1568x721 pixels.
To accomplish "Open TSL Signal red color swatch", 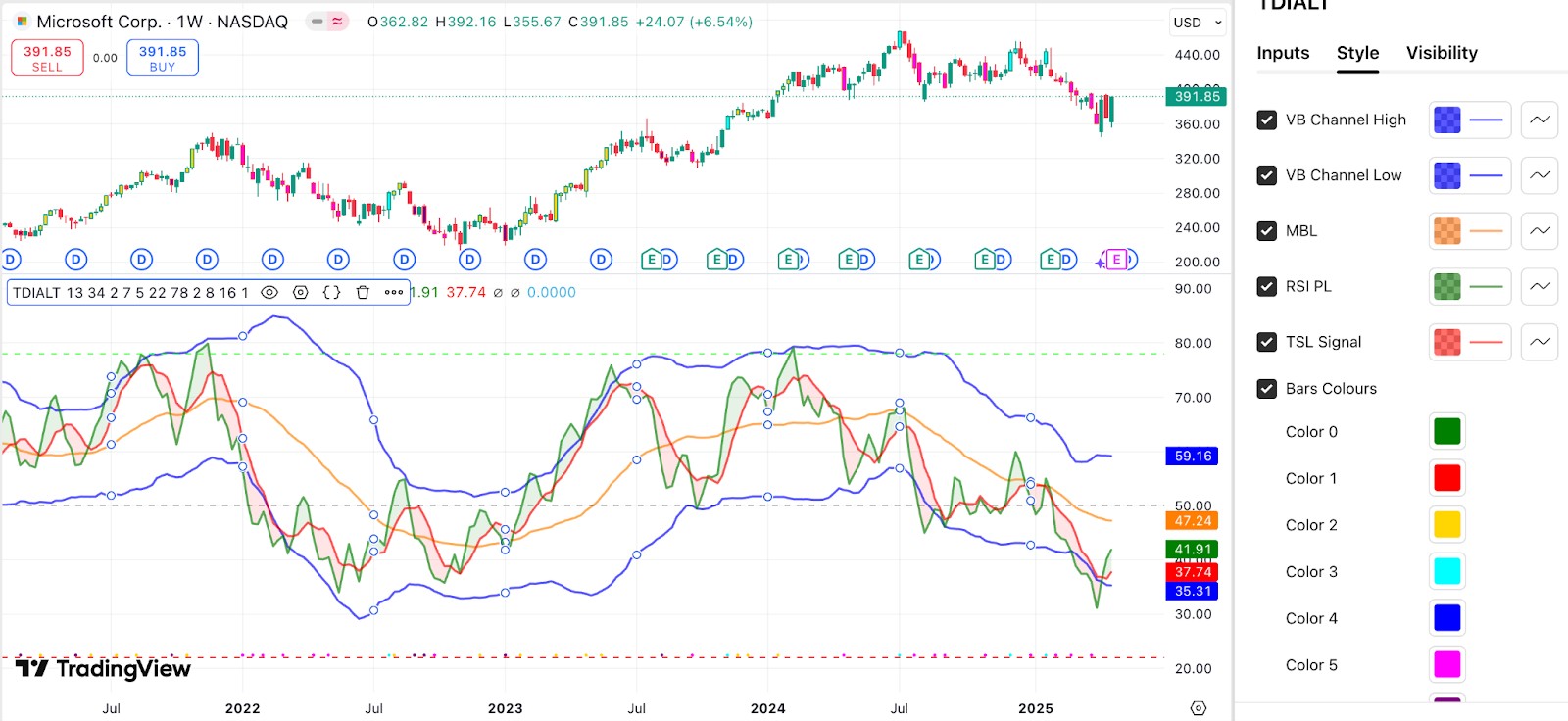I will click(1446, 342).
